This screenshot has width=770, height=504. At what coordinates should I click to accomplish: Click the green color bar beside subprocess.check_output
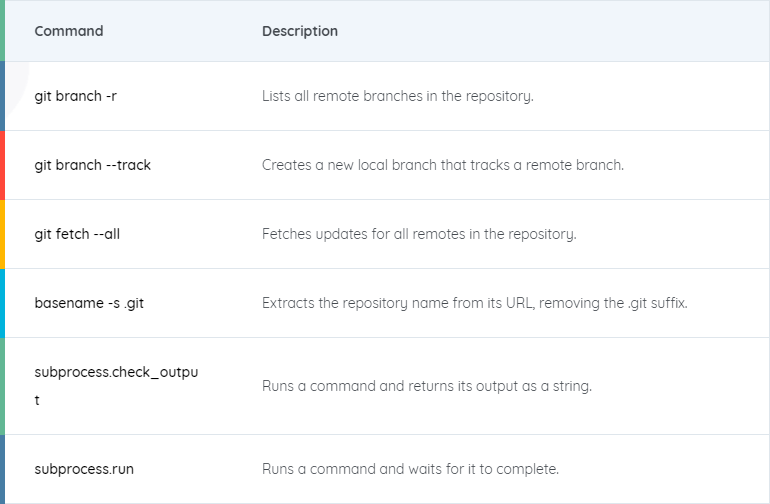[2, 386]
